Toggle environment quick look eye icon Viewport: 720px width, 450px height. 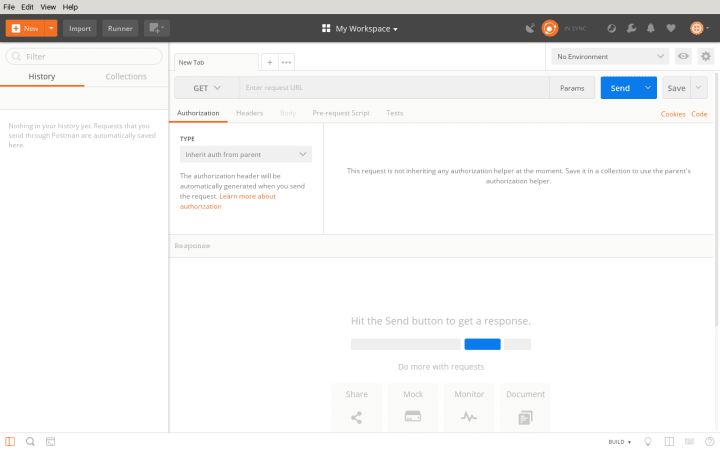(x=683, y=56)
